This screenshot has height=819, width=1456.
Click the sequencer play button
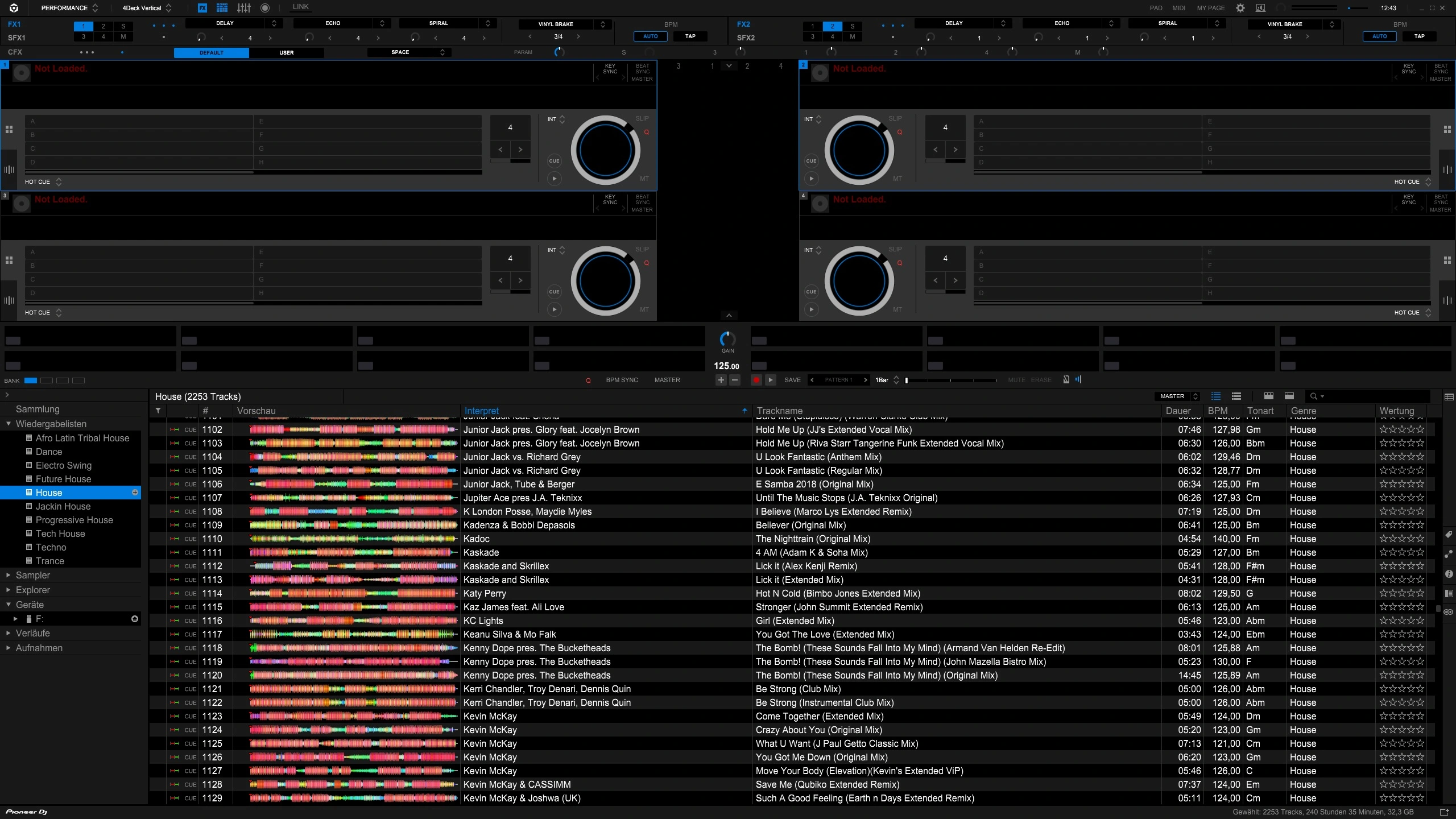coord(771,380)
